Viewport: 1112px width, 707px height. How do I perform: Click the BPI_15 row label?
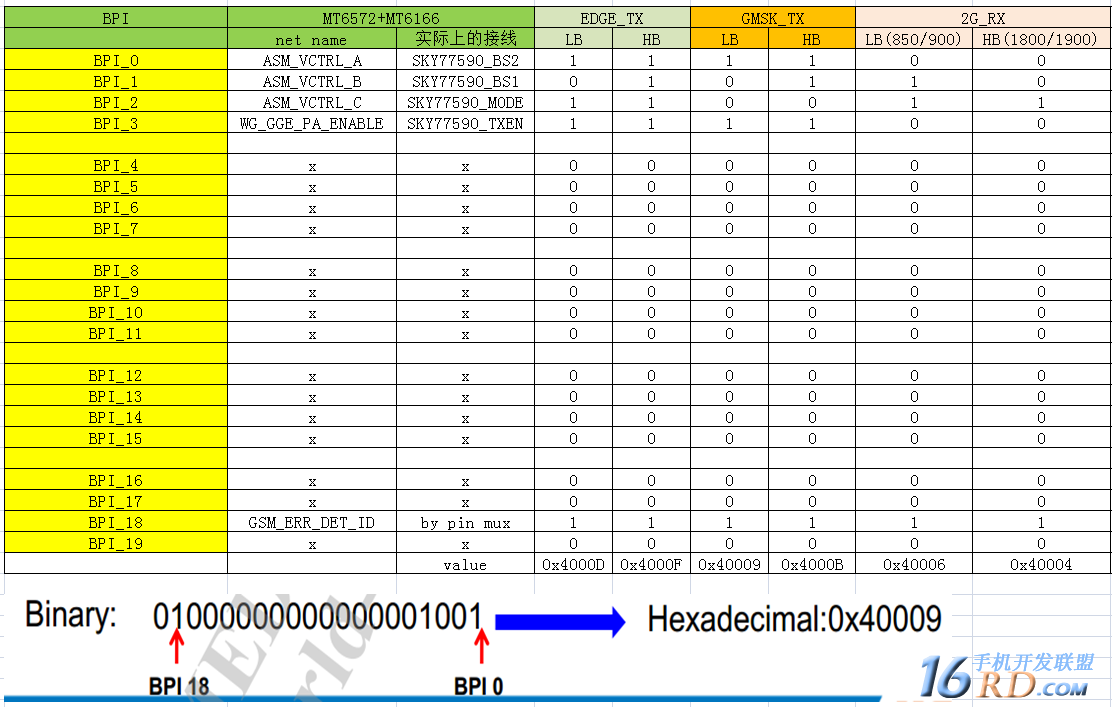[116, 438]
